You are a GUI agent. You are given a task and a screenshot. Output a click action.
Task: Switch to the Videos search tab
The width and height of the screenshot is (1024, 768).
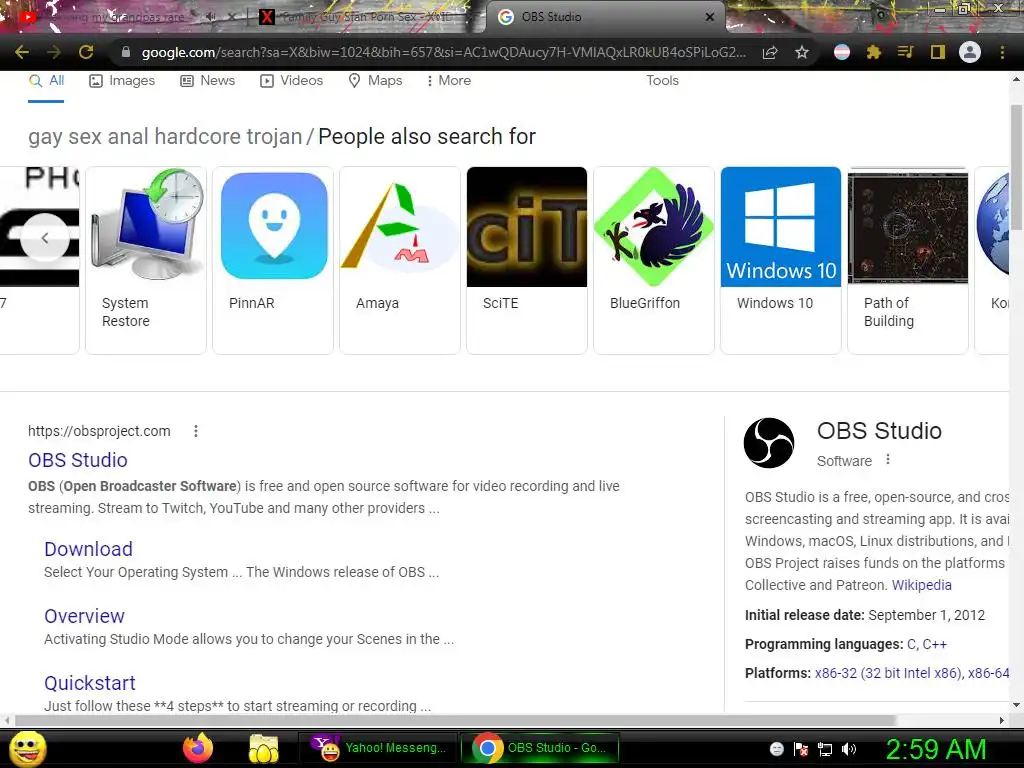(x=291, y=81)
